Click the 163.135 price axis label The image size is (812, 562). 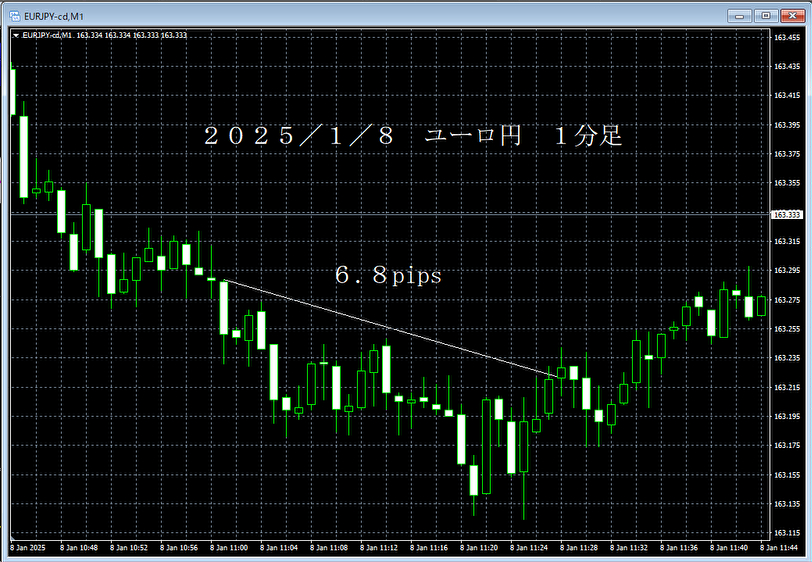pos(787,504)
